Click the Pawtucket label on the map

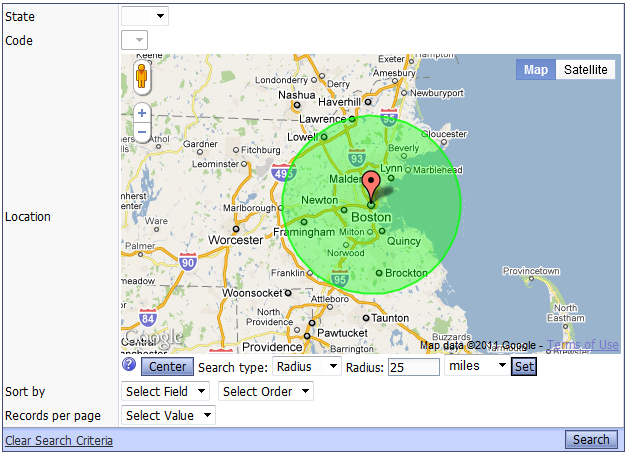pyautogui.click(x=342, y=333)
